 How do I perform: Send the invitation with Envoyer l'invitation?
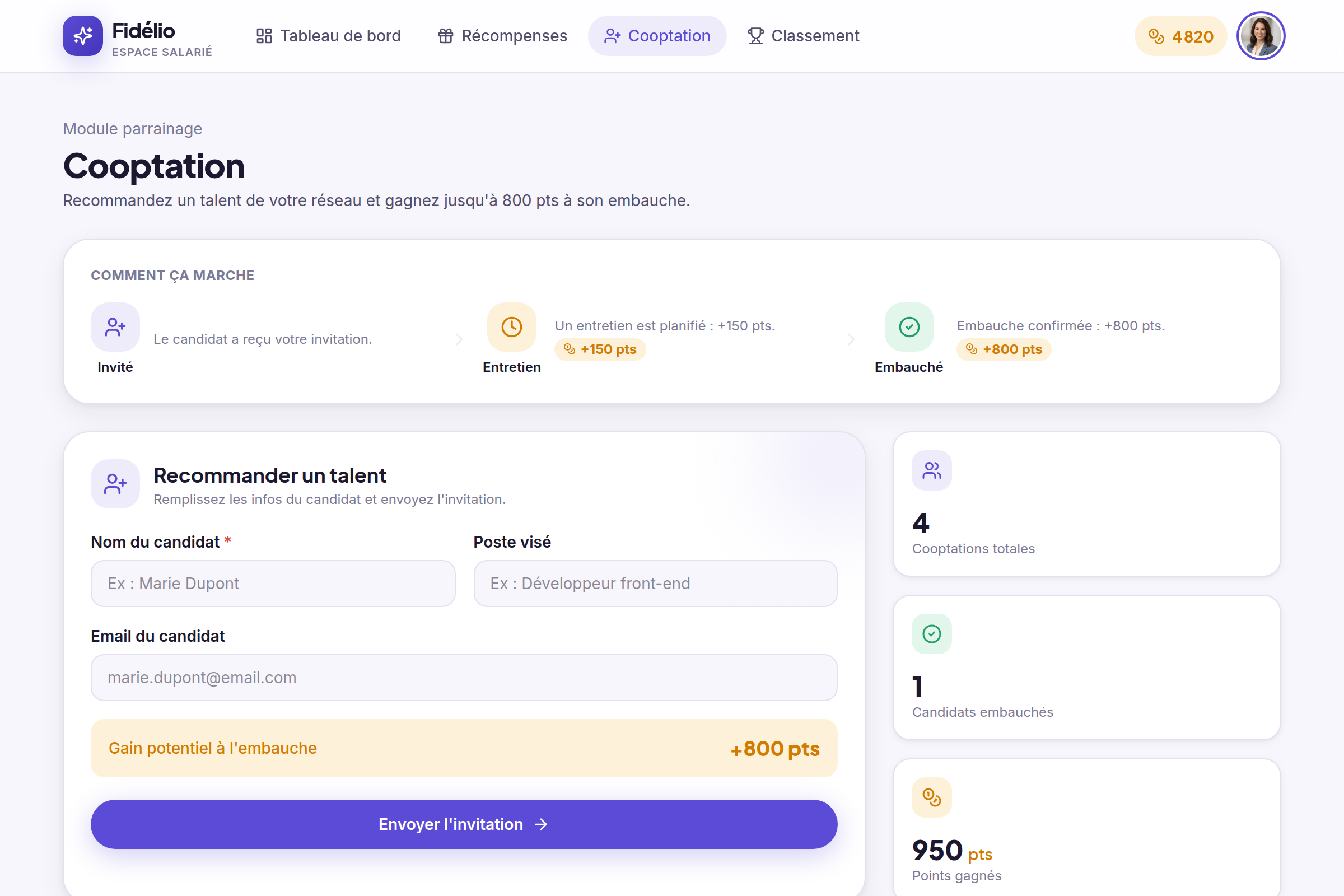464,824
